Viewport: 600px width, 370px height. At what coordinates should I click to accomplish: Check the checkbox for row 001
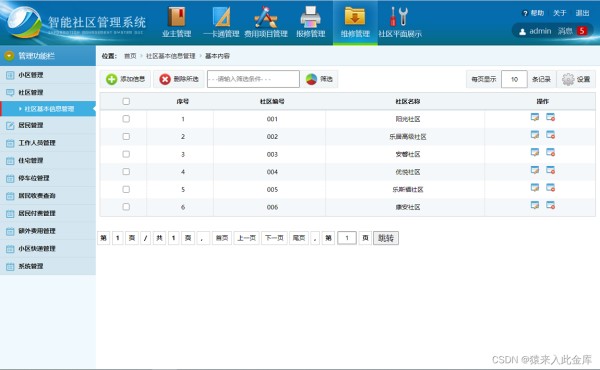126,119
